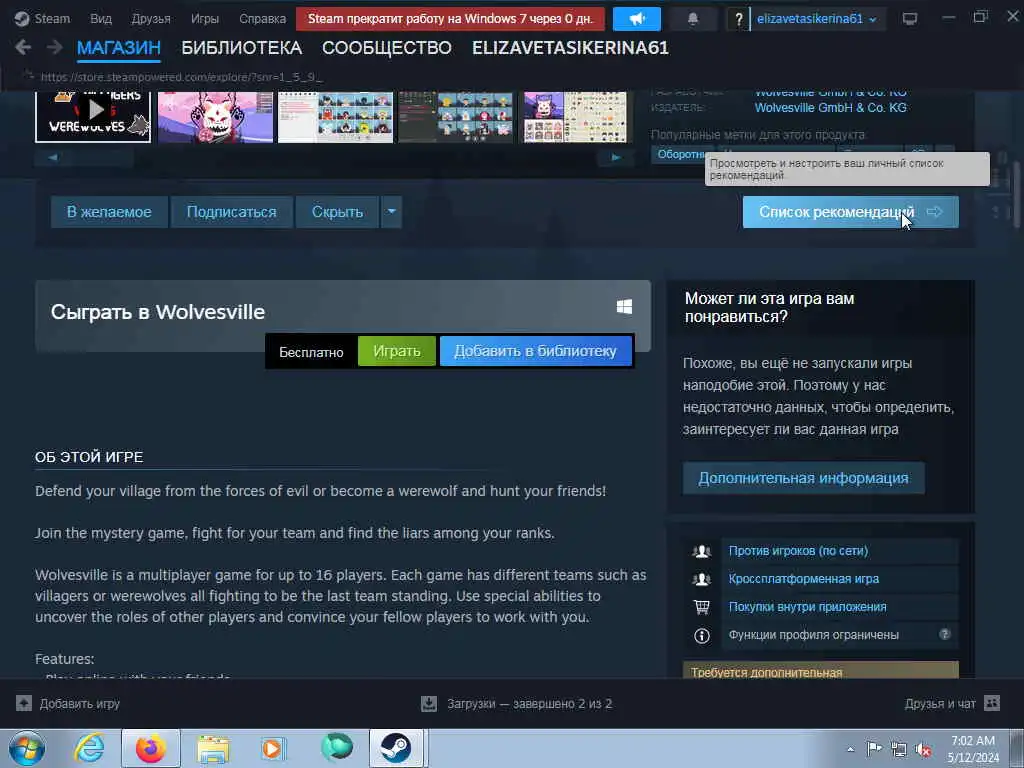Click Дополнительная информация button

pos(803,477)
